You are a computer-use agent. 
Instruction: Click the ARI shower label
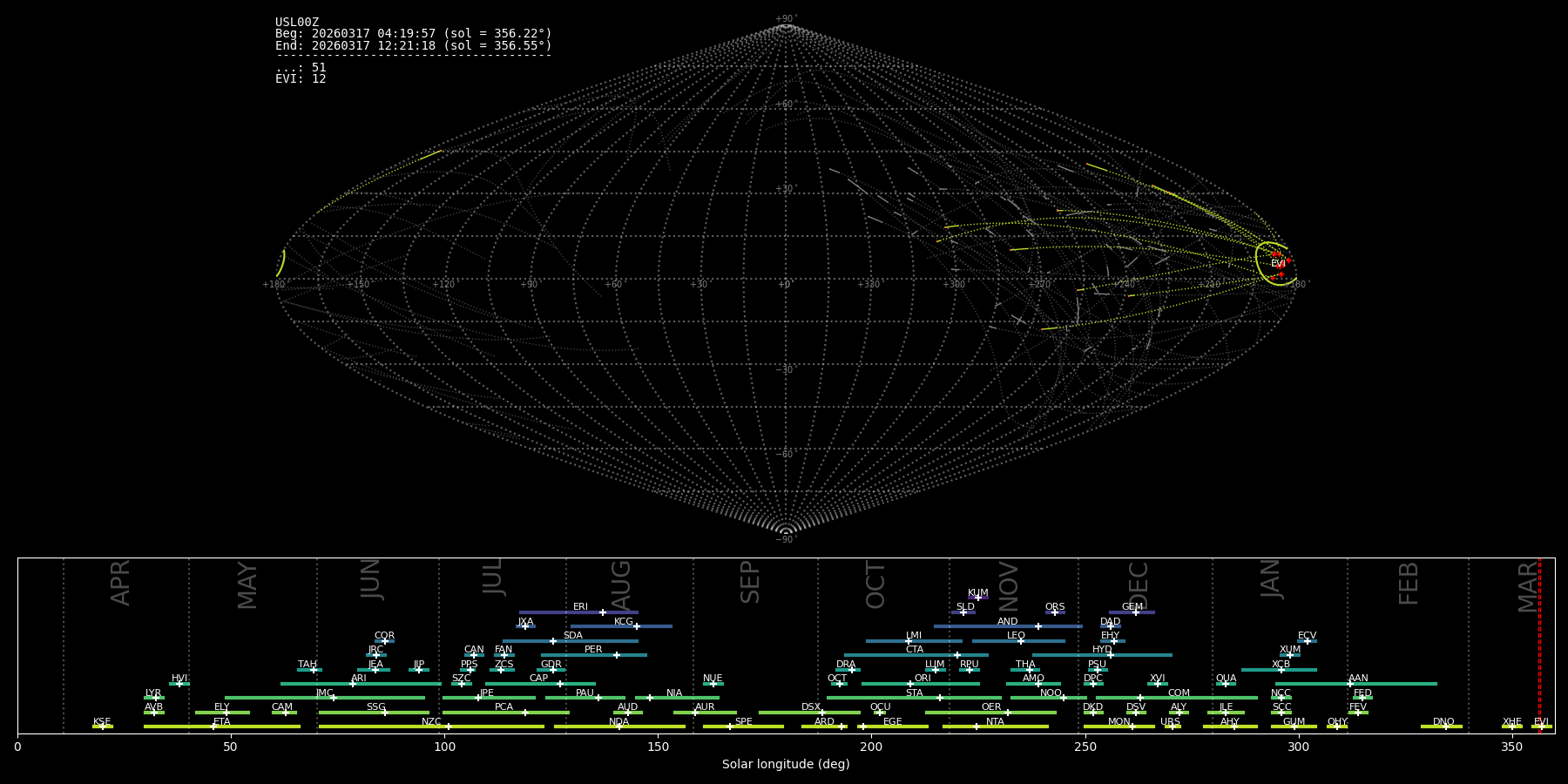click(x=359, y=678)
